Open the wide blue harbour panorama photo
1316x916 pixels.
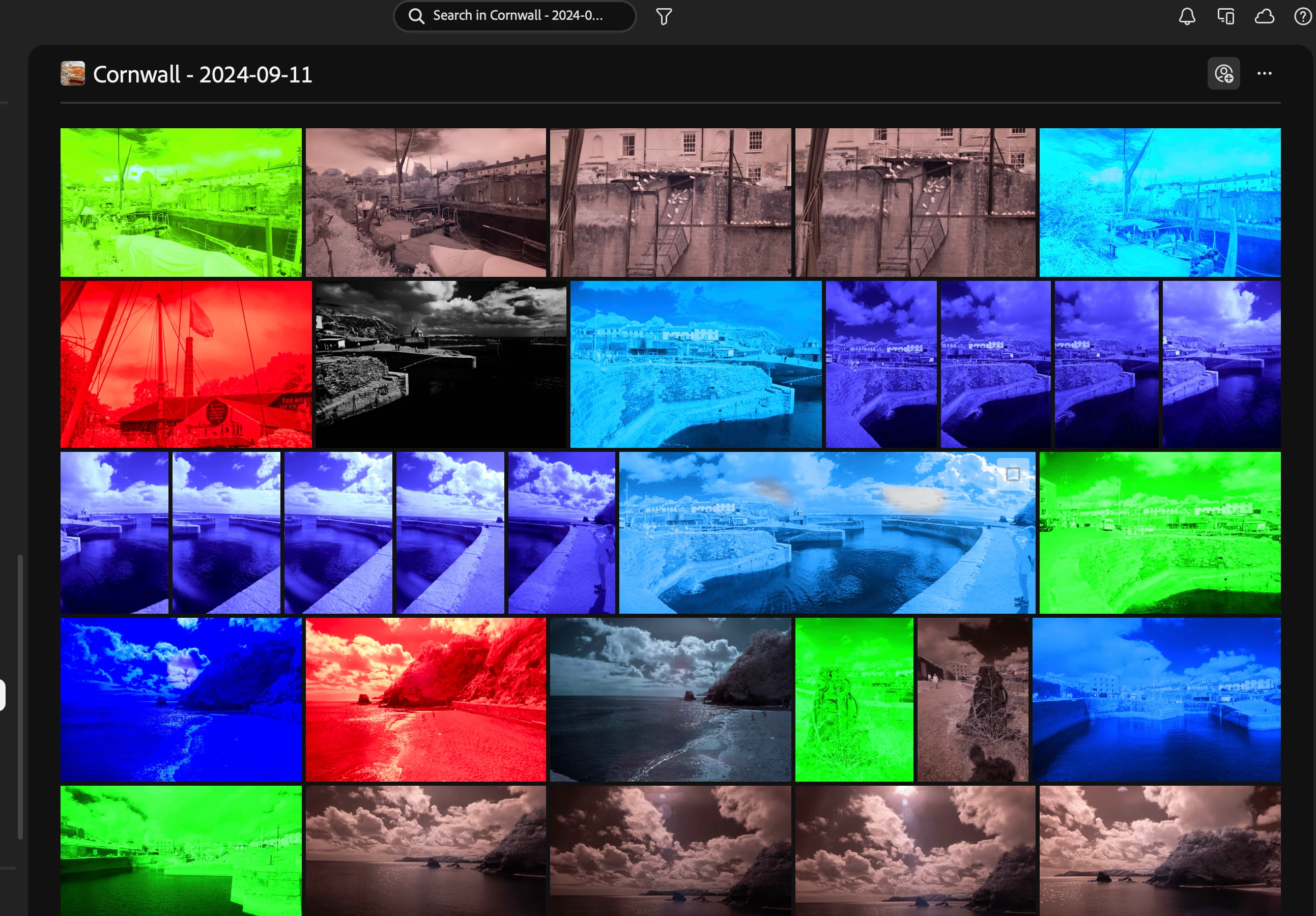(826, 532)
